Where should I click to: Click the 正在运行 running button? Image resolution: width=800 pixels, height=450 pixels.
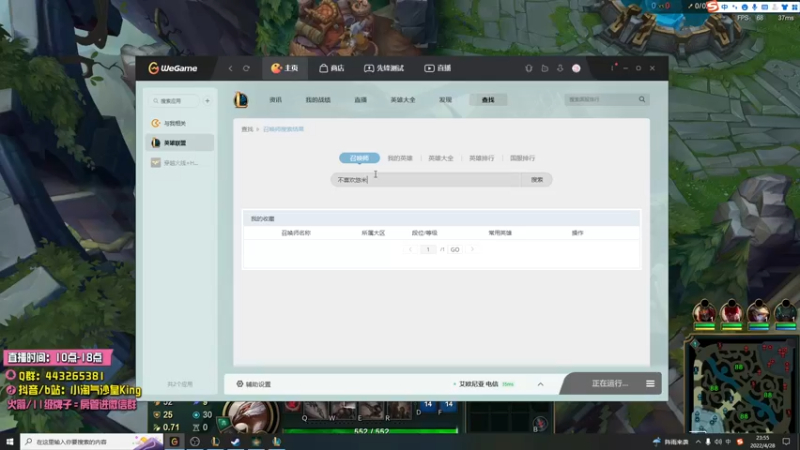pyautogui.click(x=610, y=384)
